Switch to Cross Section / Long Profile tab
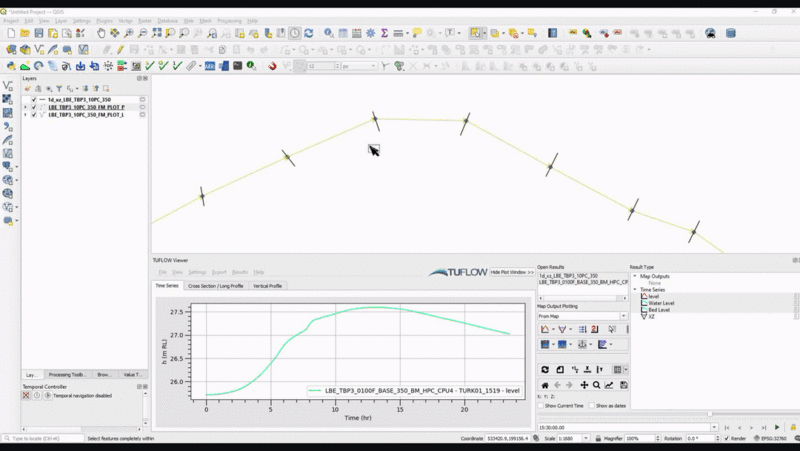The image size is (800, 451). pyautogui.click(x=215, y=286)
